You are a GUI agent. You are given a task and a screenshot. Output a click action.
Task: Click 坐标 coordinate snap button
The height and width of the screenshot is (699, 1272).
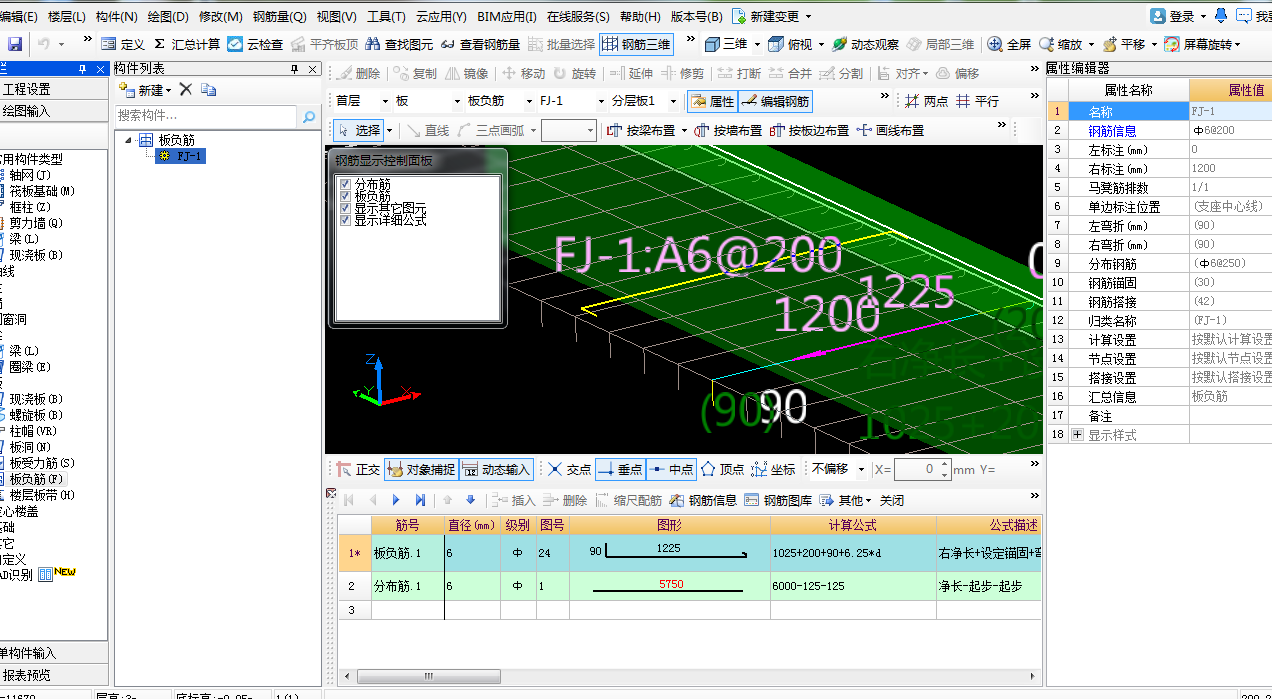pyautogui.click(x=773, y=469)
